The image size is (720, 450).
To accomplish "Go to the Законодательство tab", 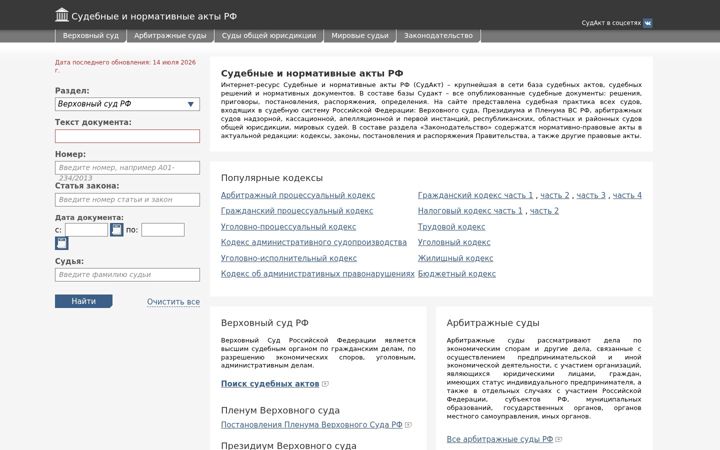I will 438,36.
